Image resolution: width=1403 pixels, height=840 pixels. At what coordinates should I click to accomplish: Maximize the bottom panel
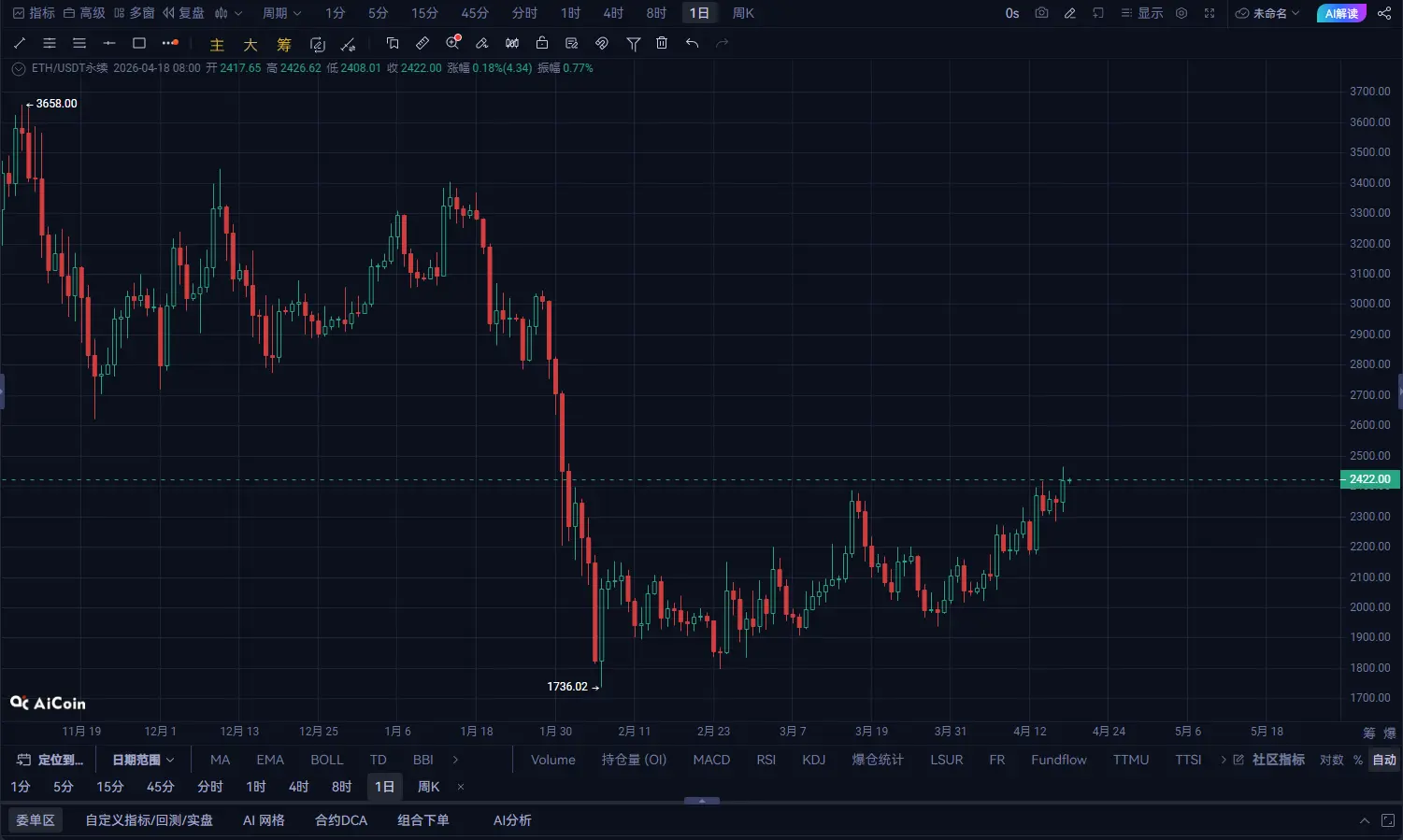click(1388, 820)
